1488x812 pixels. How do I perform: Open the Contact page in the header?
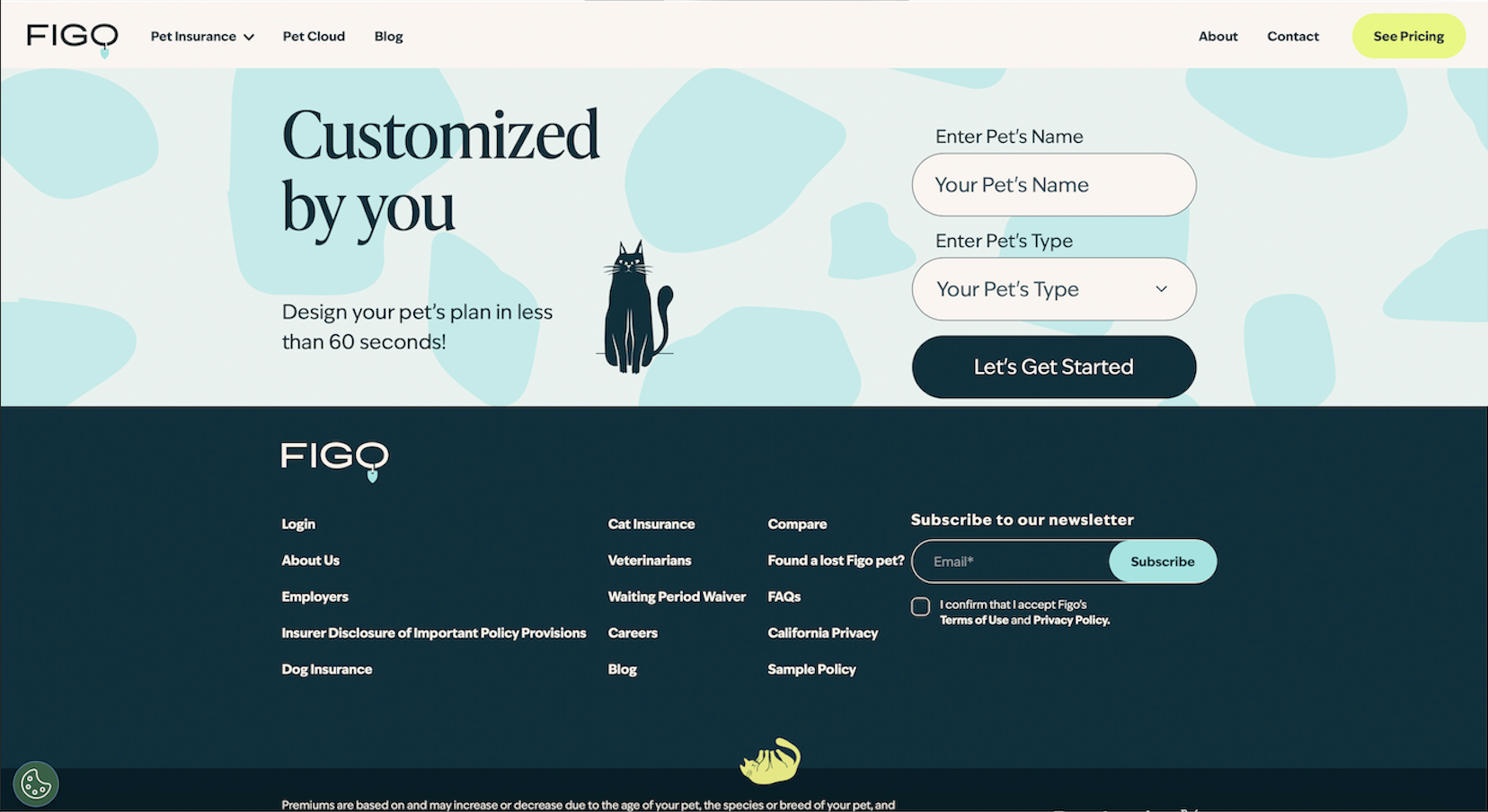coord(1293,37)
